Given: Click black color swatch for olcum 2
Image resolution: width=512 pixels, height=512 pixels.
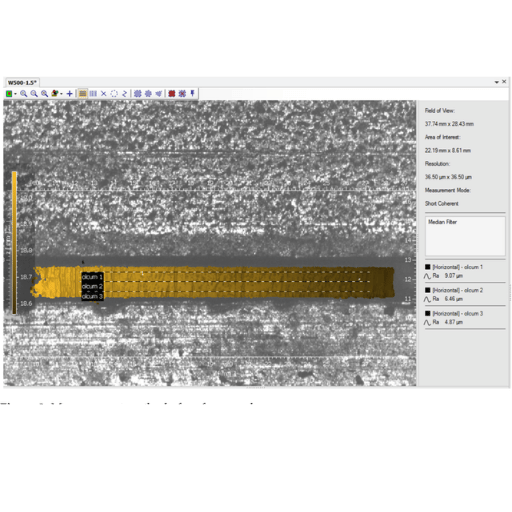Looking at the screenshot, I should pyautogui.click(x=428, y=290).
